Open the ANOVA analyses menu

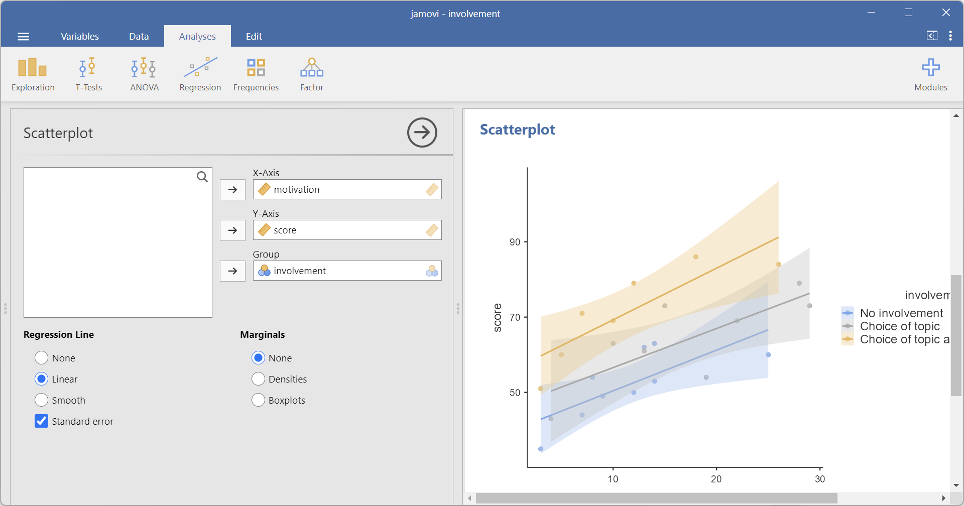point(144,74)
